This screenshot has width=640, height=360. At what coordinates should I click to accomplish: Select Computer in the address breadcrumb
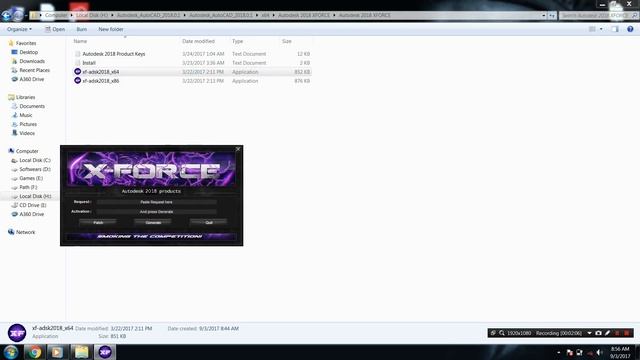click(56, 16)
